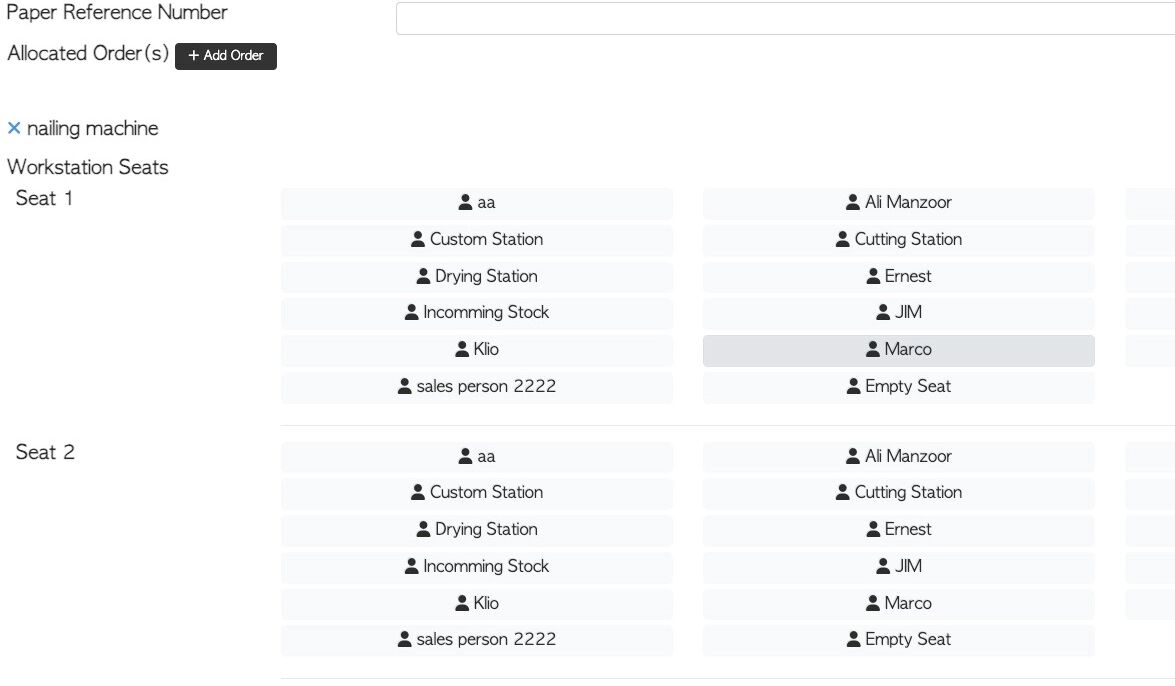The height and width of the screenshot is (686, 1175).
Task: Assign JIM to Seat 1
Action: tap(898, 313)
